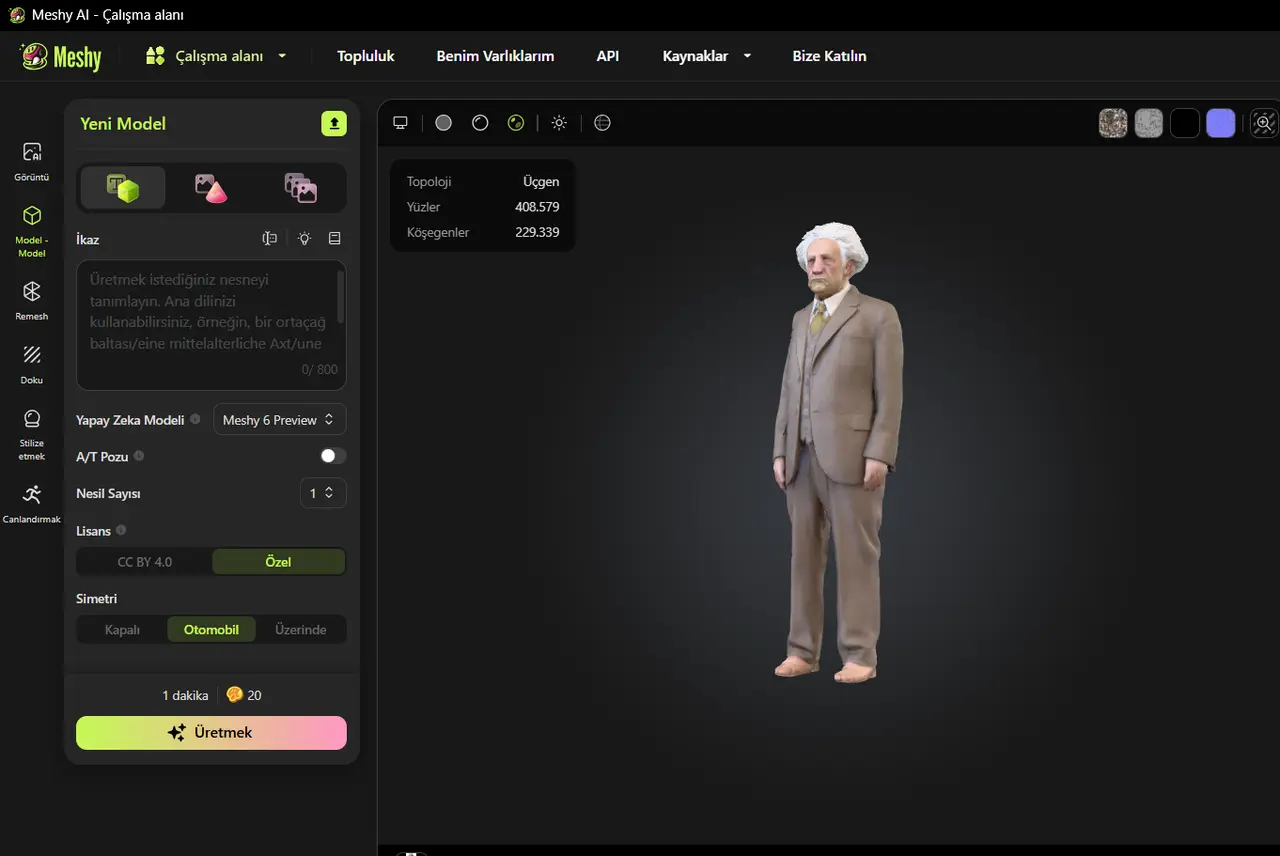This screenshot has width=1280, height=856.
Task: Enable the textured preview sphere mode
Action: coord(516,122)
